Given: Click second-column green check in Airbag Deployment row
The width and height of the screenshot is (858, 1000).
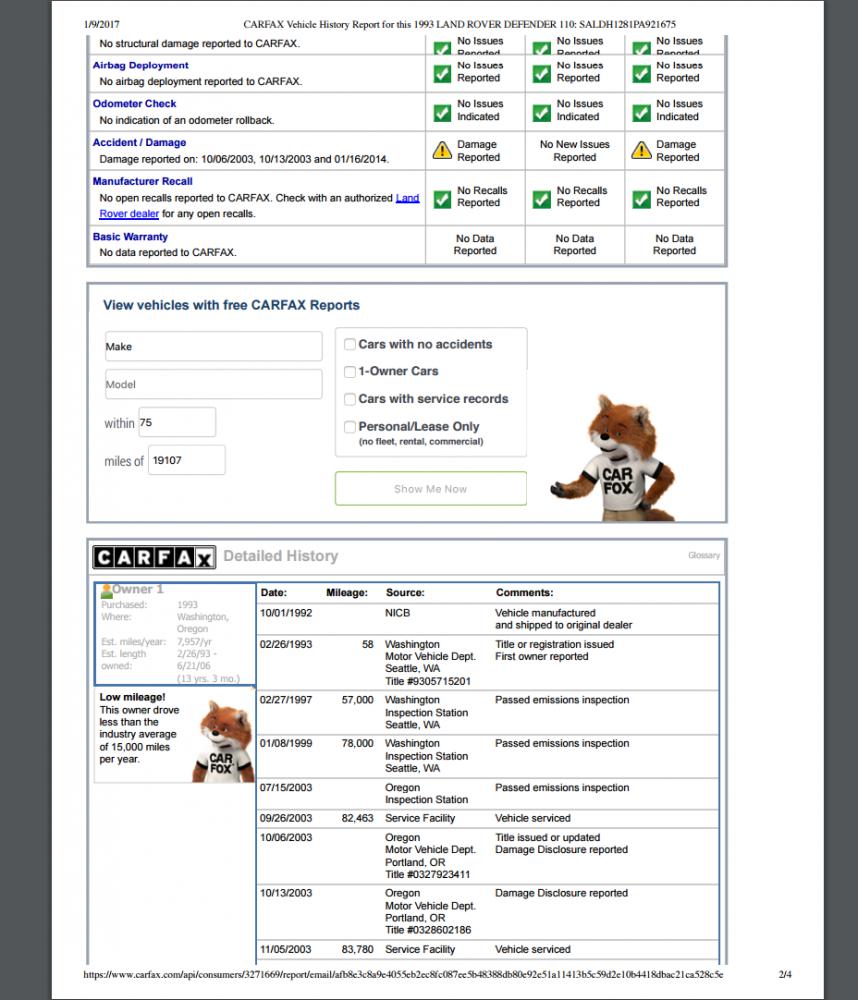Looking at the screenshot, I should click(x=542, y=74).
